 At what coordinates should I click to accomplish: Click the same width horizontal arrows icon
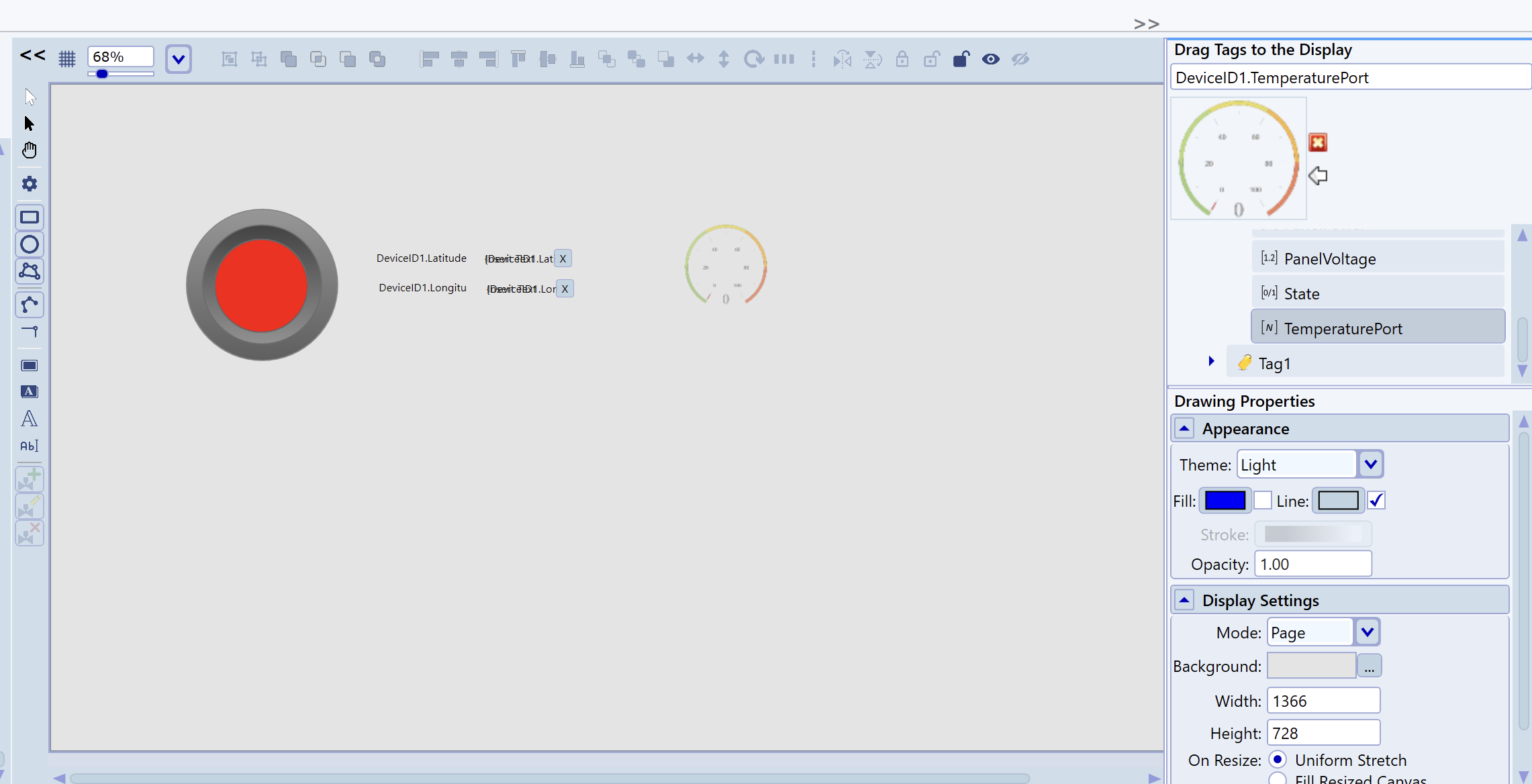coord(696,59)
